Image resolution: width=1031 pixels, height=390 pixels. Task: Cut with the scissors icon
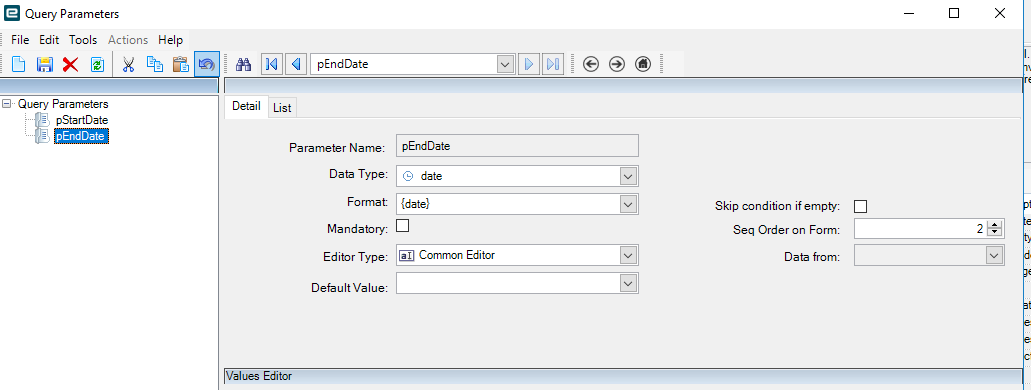click(x=128, y=64)
